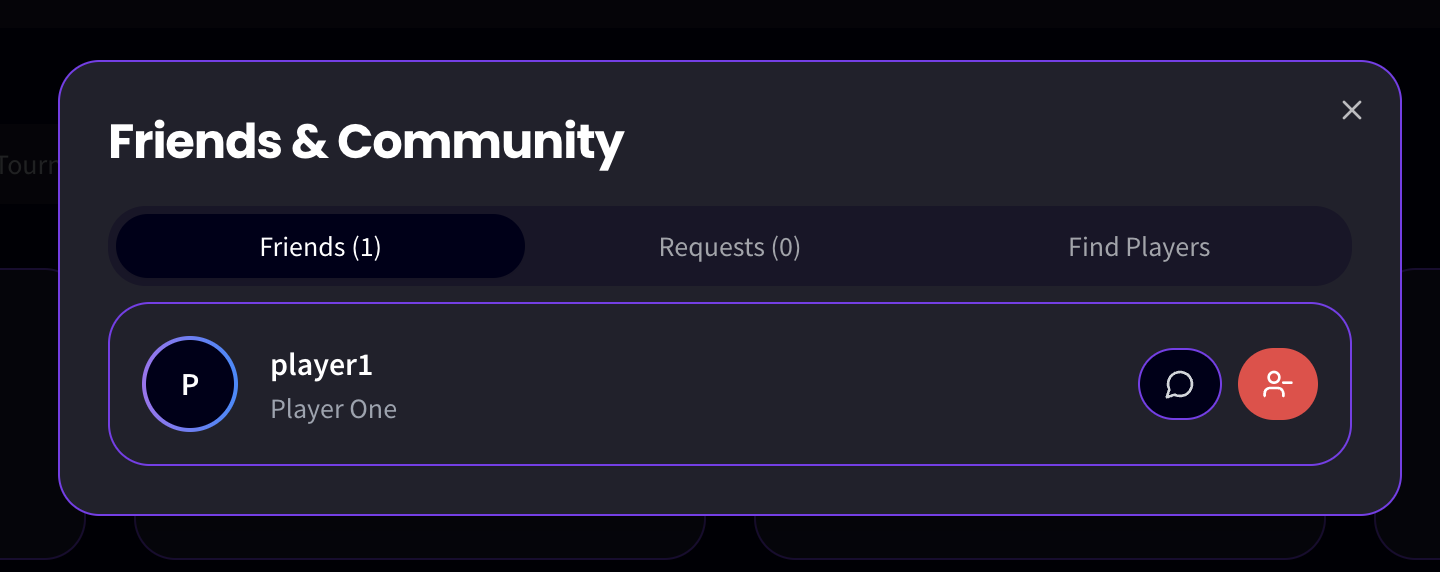View pending friend requests
This screenshot has height=572, width=1440.
coord(730,247)
